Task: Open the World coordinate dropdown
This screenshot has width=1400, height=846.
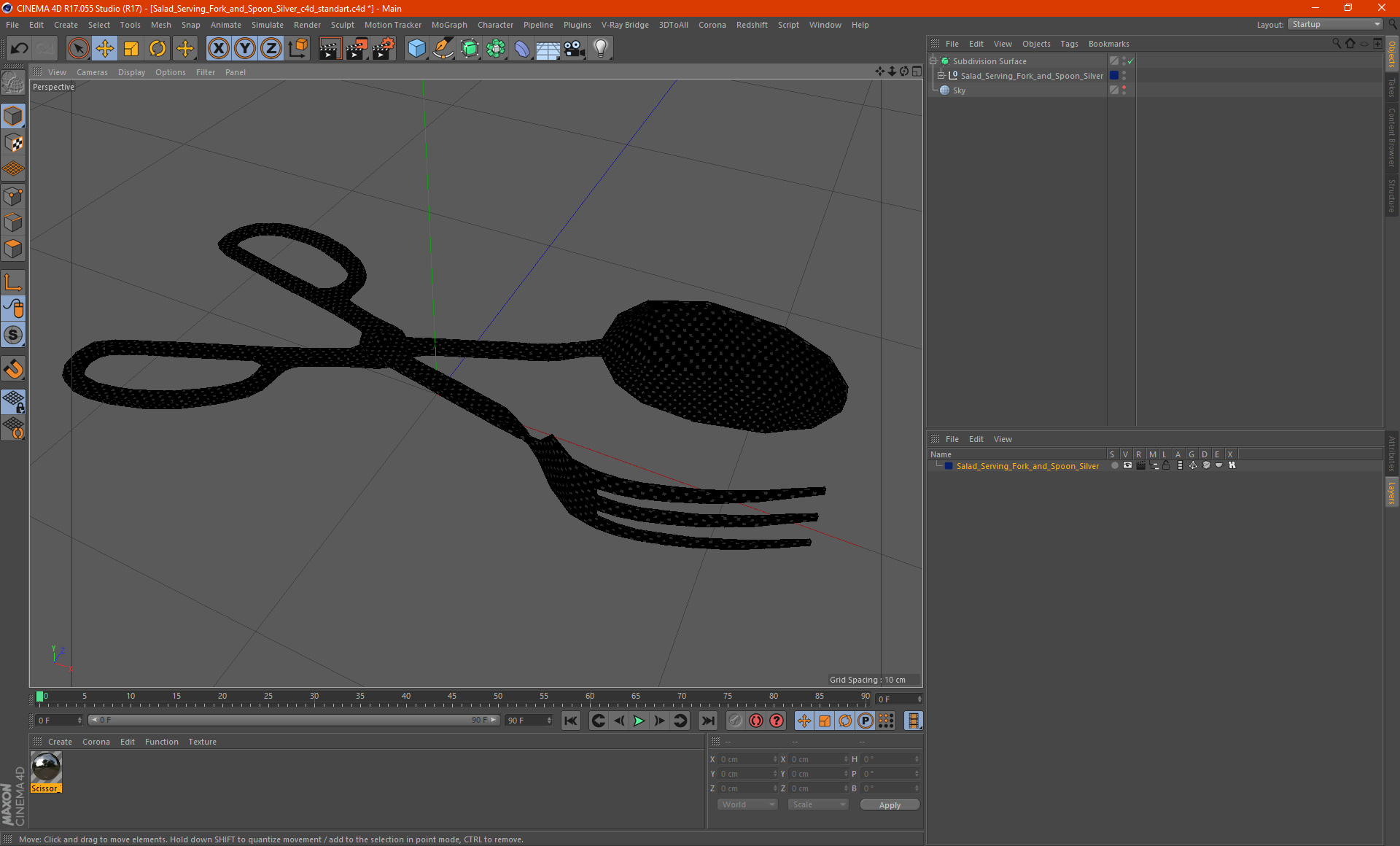Action: [x=747, y=804]
